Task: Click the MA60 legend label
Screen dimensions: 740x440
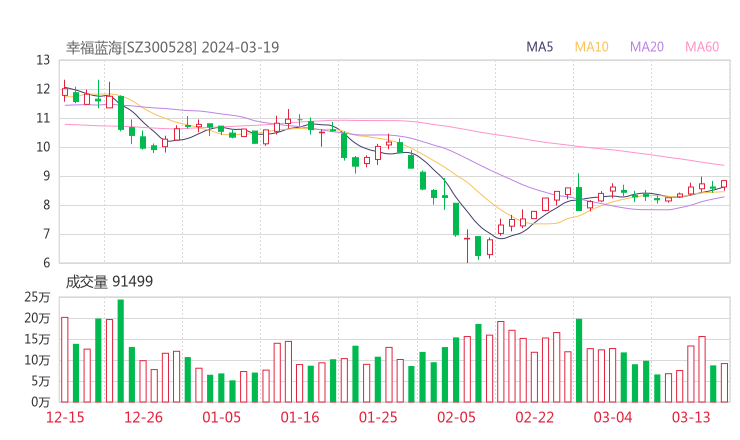Action: coord(702,47)
